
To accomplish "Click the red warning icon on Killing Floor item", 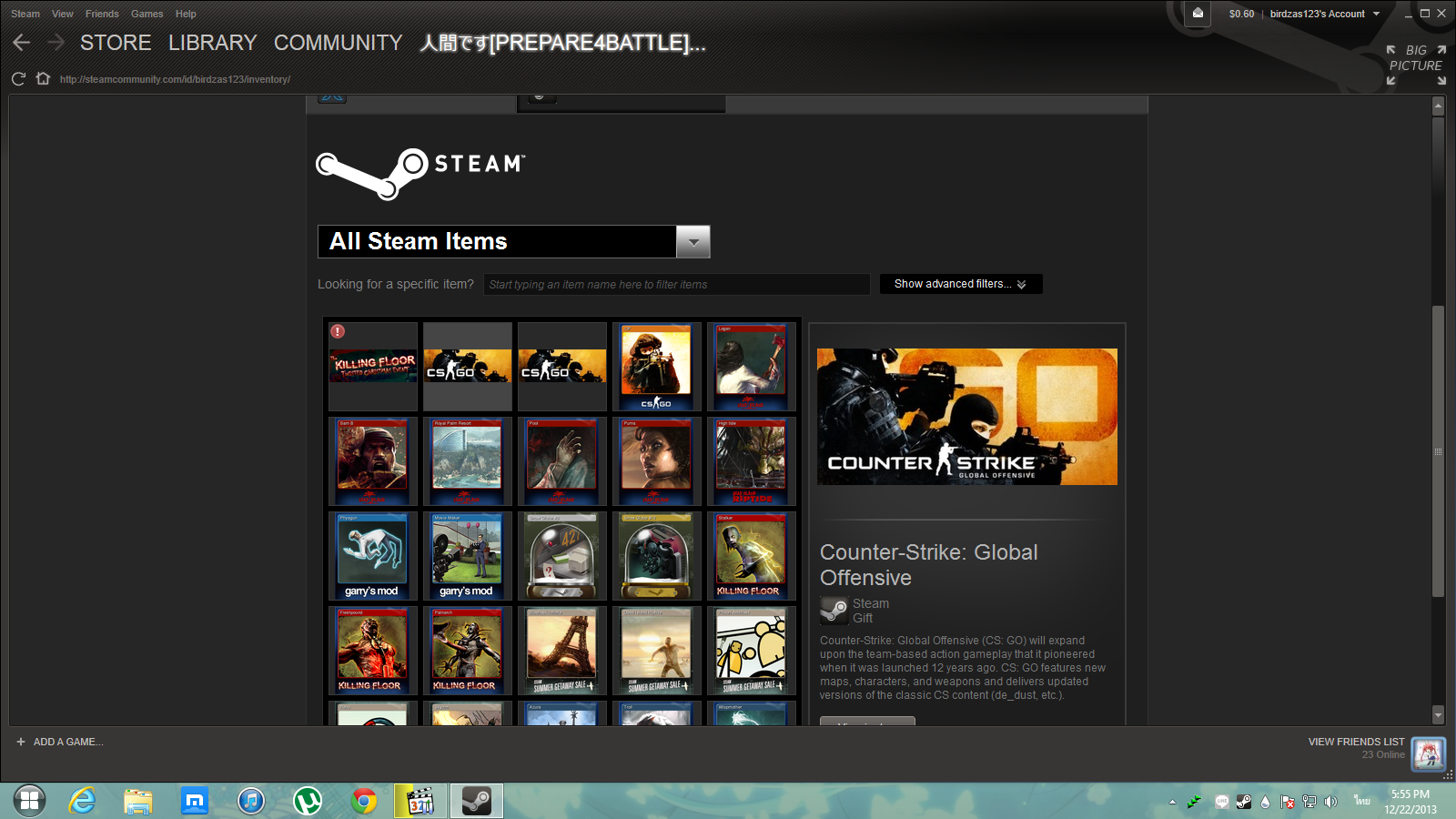I will click(x=338, y=331).
